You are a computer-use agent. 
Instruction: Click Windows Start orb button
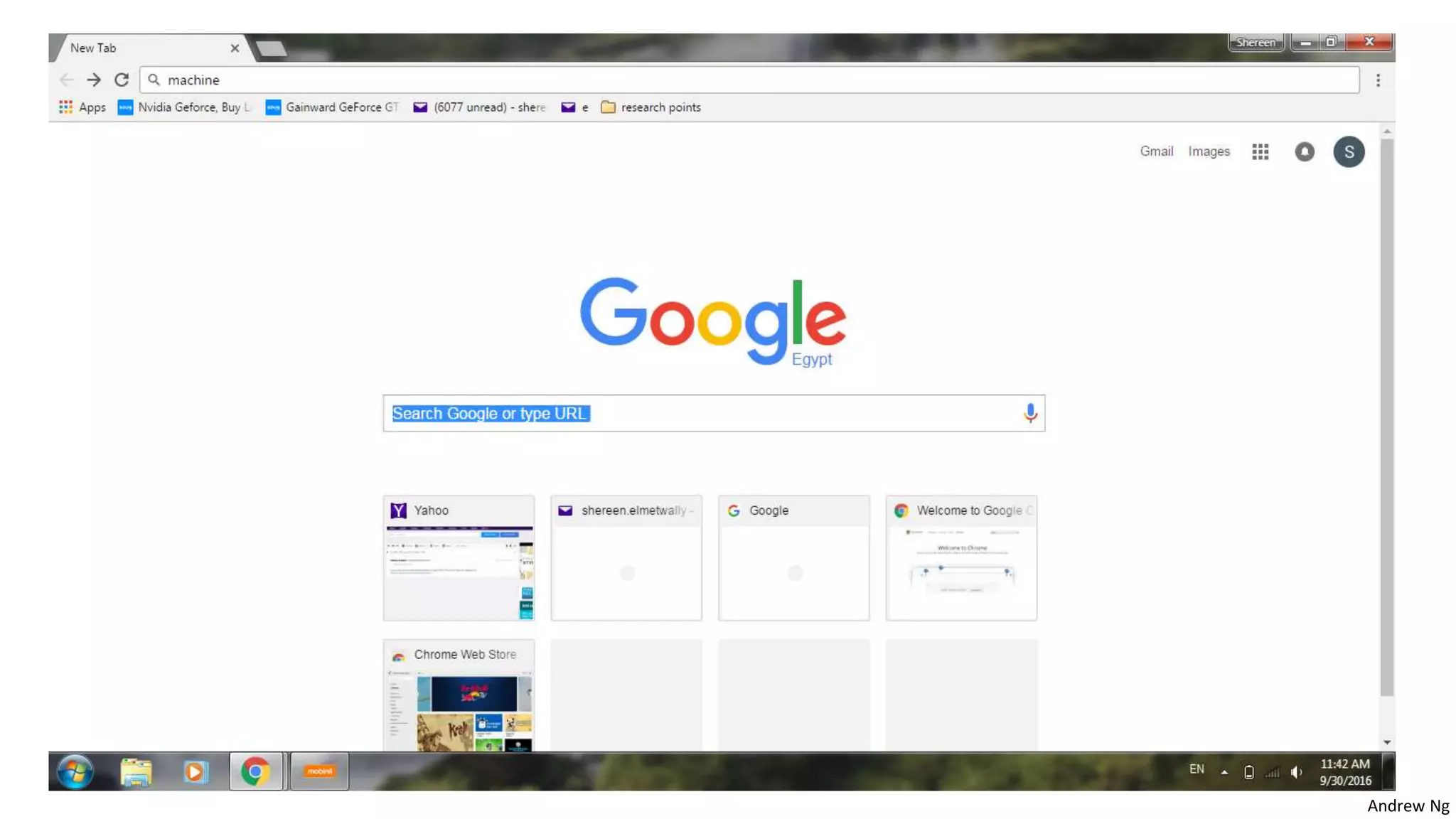75,771
